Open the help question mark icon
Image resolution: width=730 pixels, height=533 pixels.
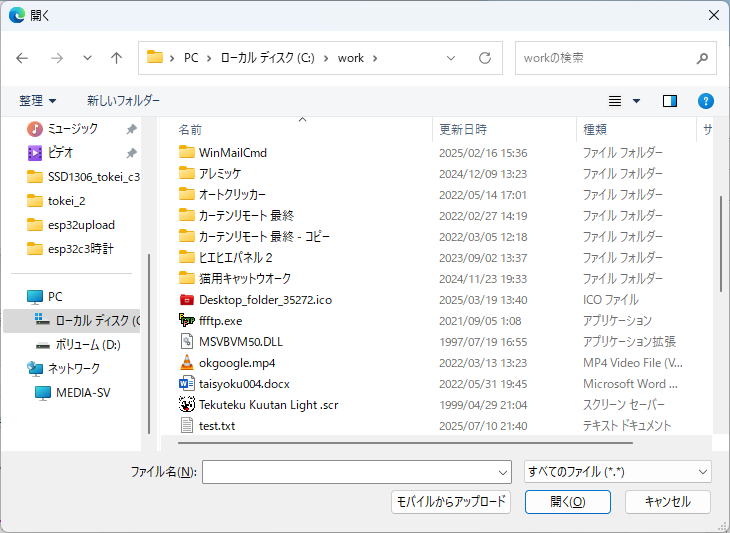[705, 101]
